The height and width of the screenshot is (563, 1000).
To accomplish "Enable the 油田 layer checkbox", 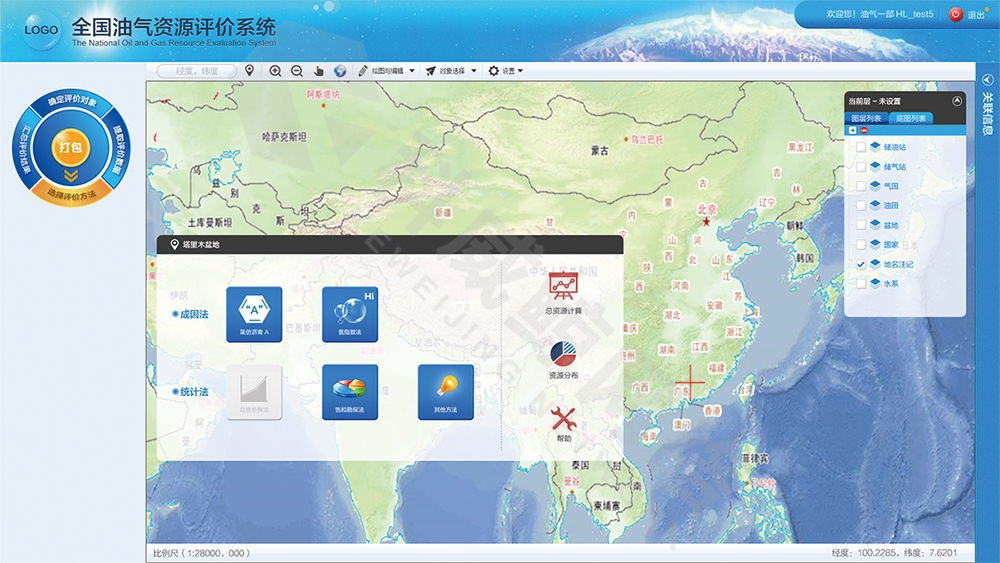I will click(x=860, y=206).
